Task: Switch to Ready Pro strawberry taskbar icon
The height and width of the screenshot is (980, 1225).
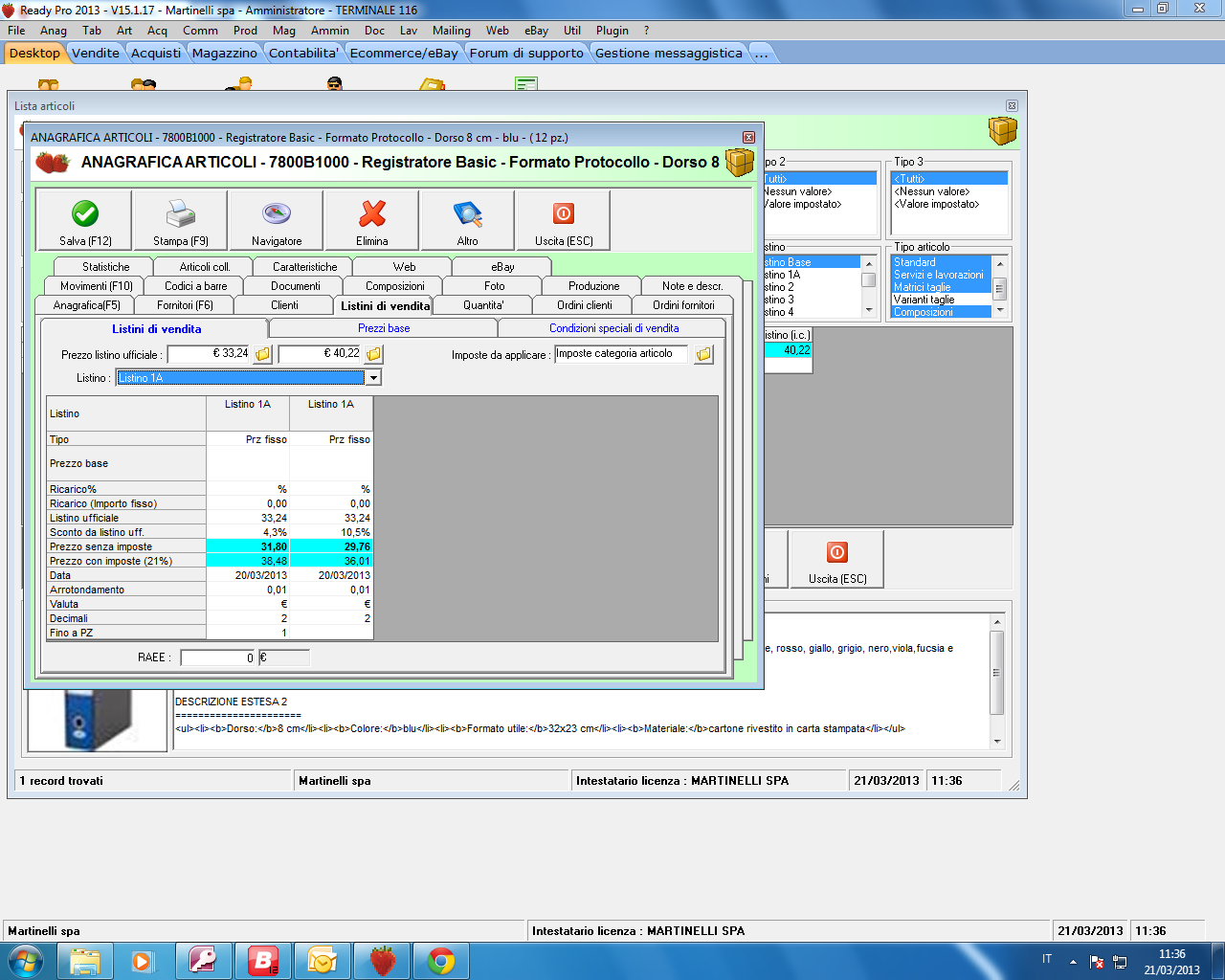Action: click(x=382, y=961)
